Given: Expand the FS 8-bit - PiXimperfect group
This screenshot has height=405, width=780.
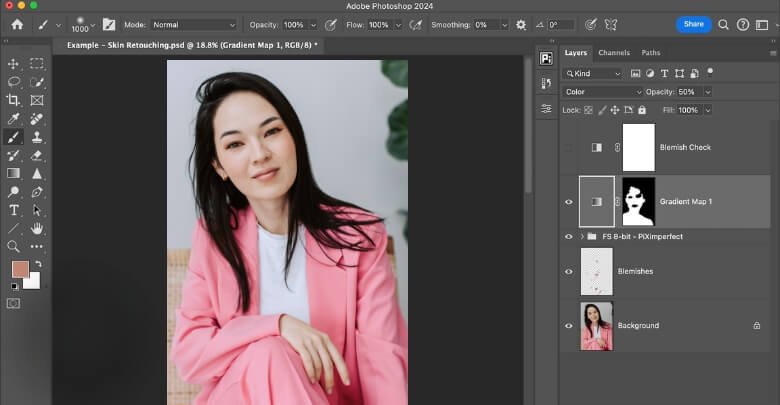Looking at the screenshot, I should [582, 236].
